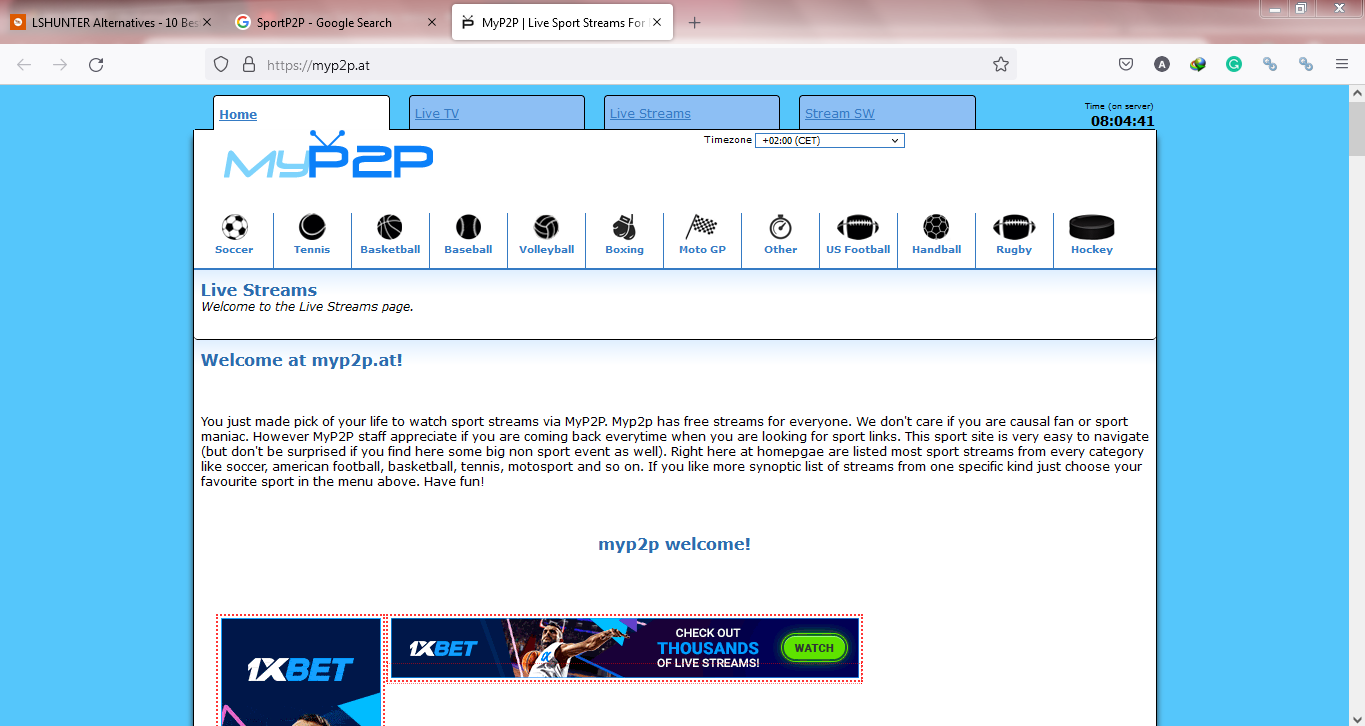Click the tall 1XBET side advertisement
The image size is (1365, 726).
coord(301,672)
